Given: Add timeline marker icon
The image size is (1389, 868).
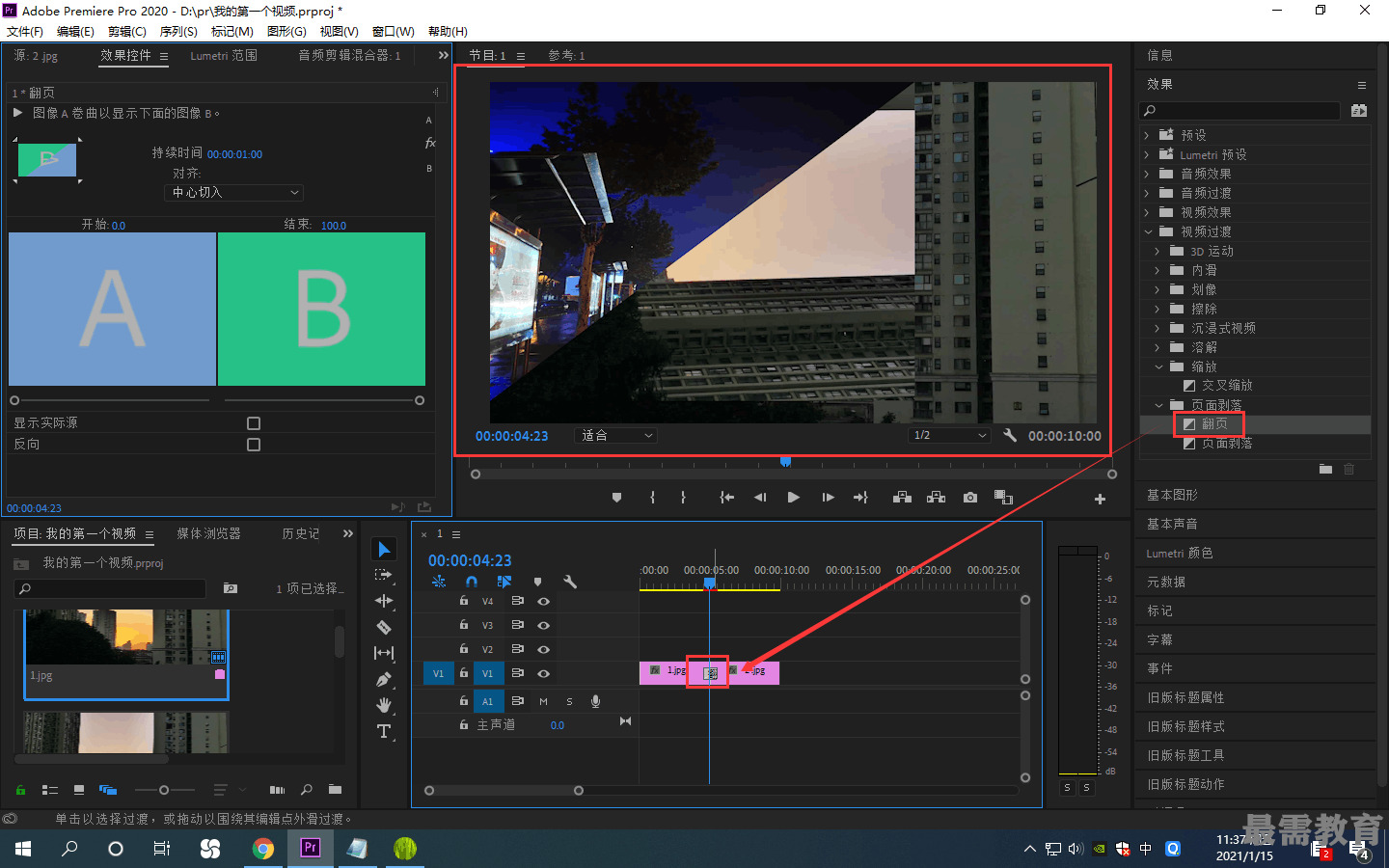Looking at the screenshot, I should 537,582.
